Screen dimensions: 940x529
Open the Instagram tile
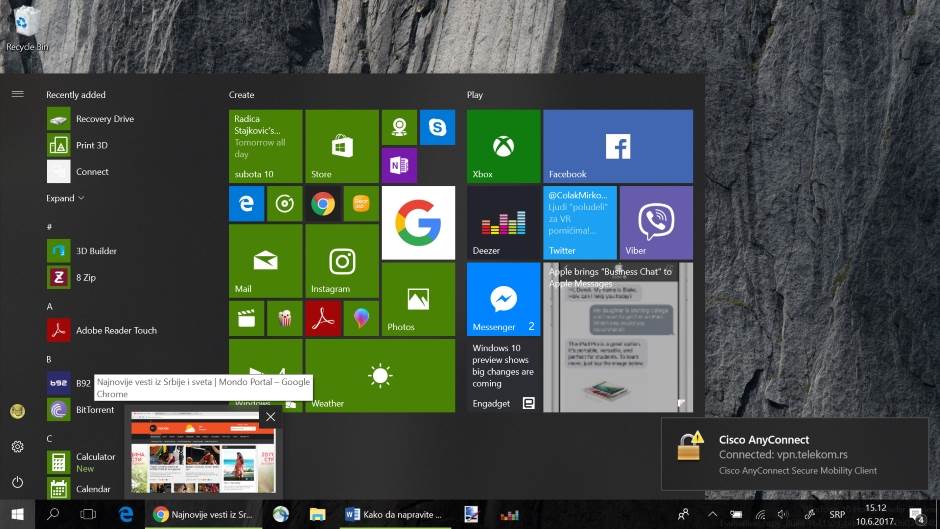342,261
